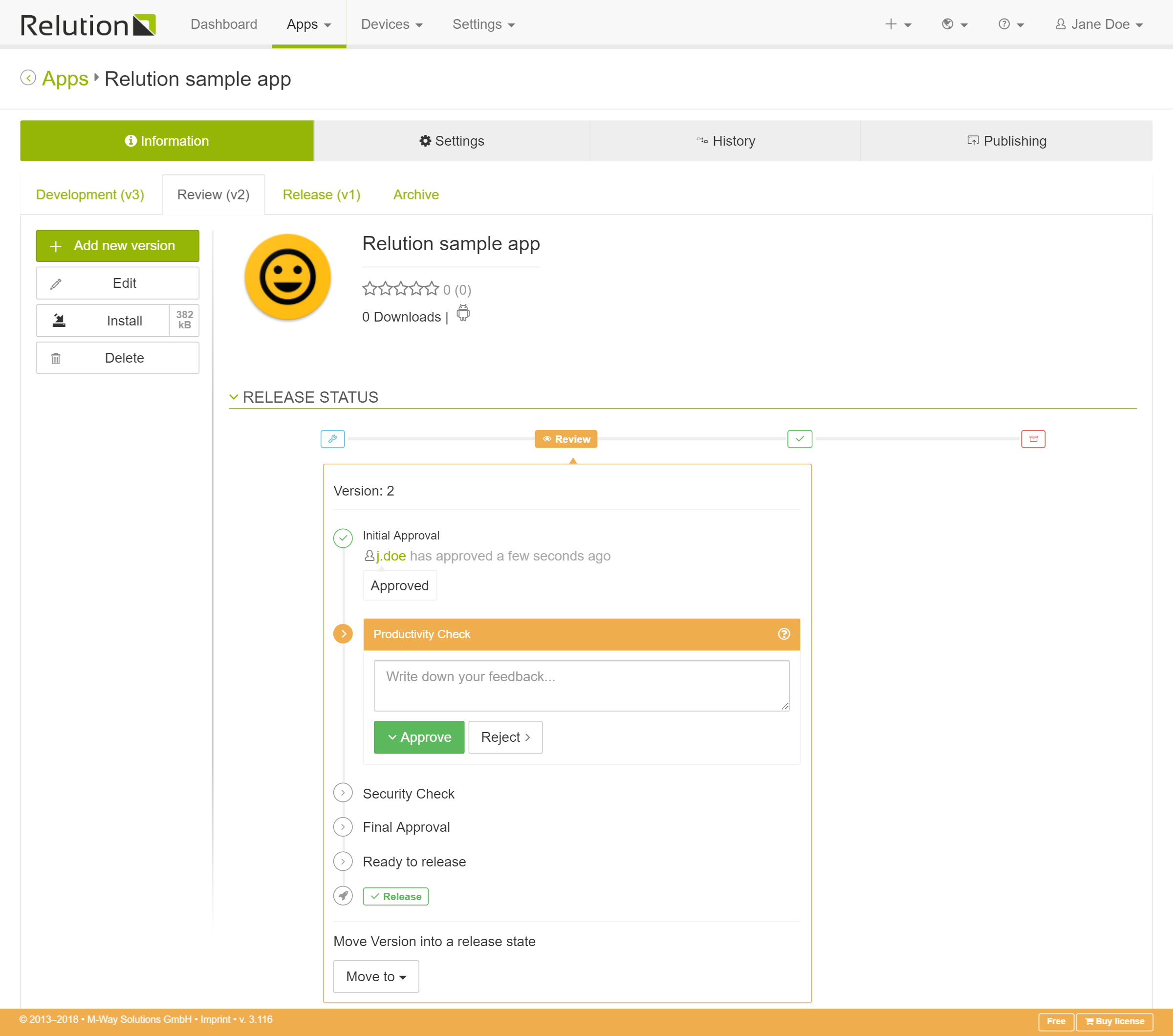The width and height of the screenshot is (1173, 1036).
Task: Open the Apps dropdown menu
Action: tap(309, 24)
